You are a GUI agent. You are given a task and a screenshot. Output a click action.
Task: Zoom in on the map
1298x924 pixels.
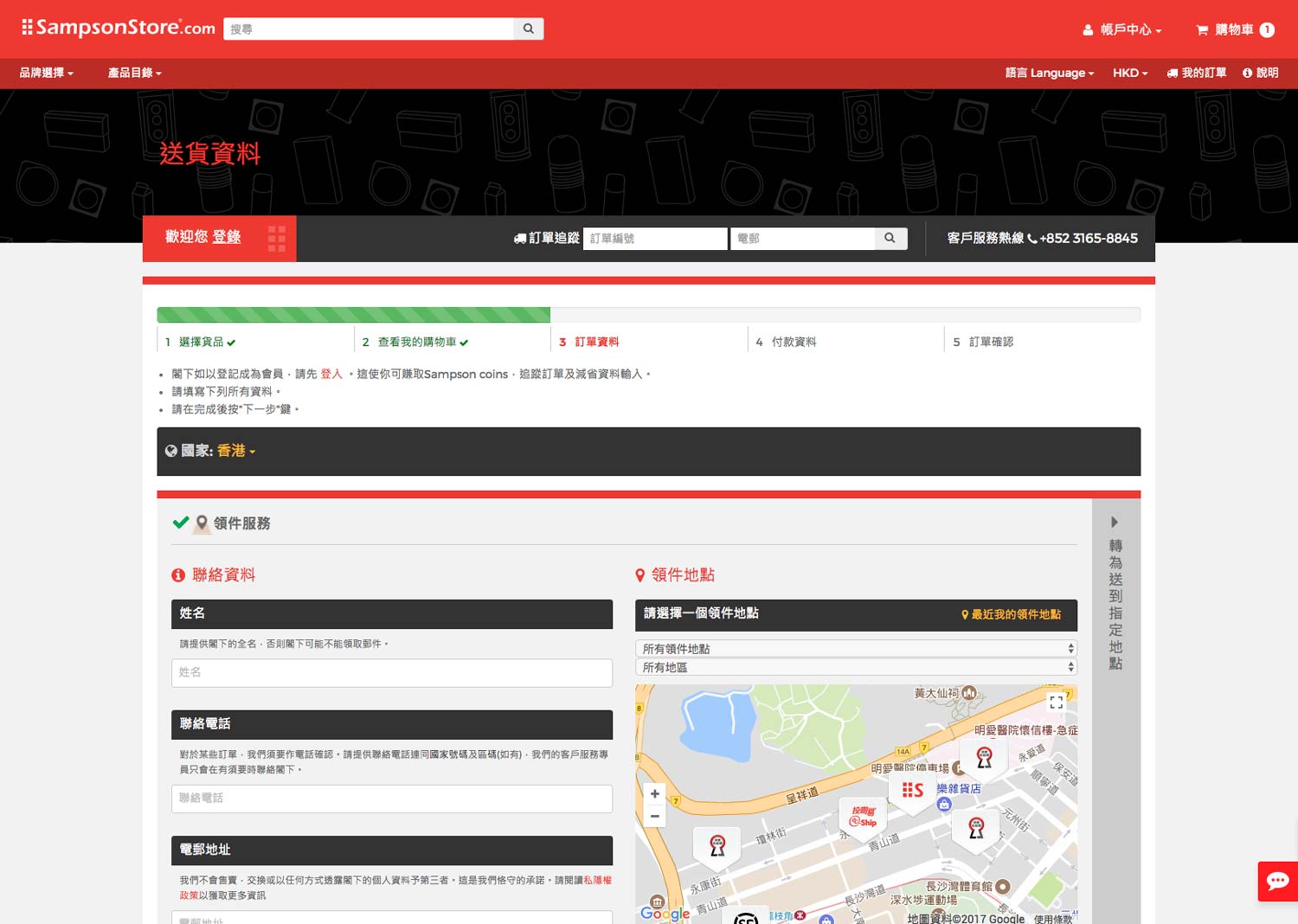(x=655, y=793)
